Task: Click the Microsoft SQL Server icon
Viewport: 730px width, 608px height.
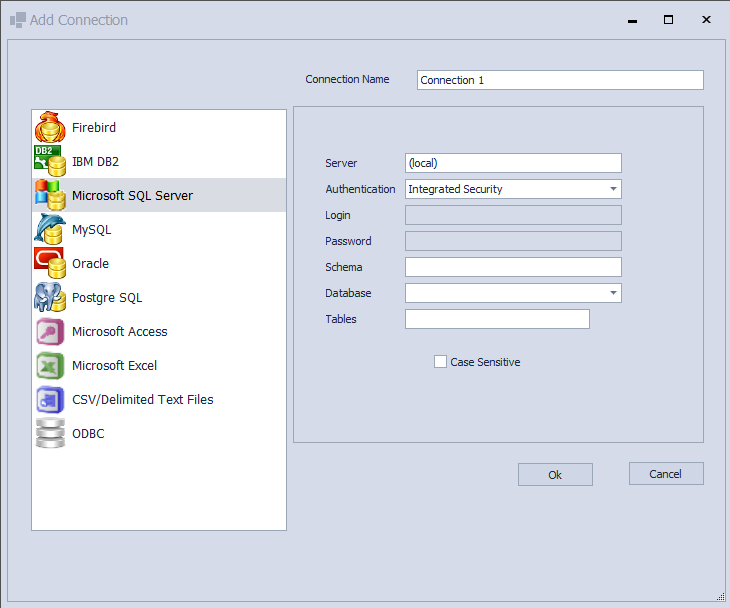Action: point(50,195)
